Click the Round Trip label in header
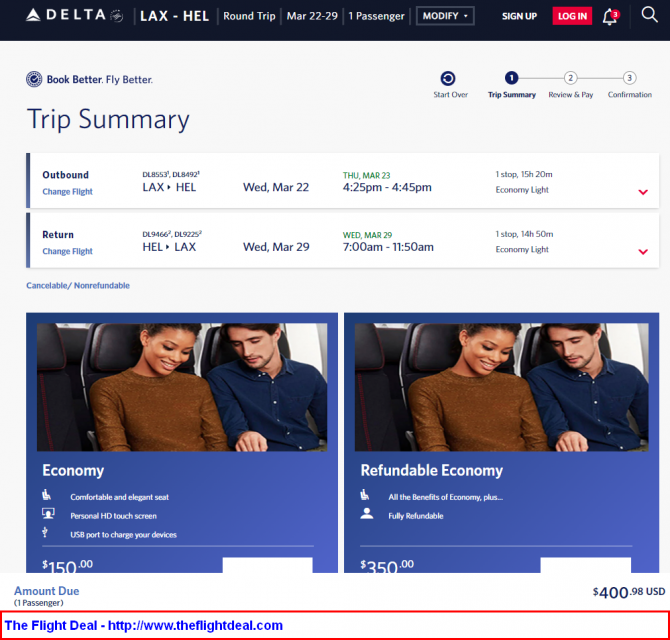Screen dimensions: 670x640 pos(249,16)
